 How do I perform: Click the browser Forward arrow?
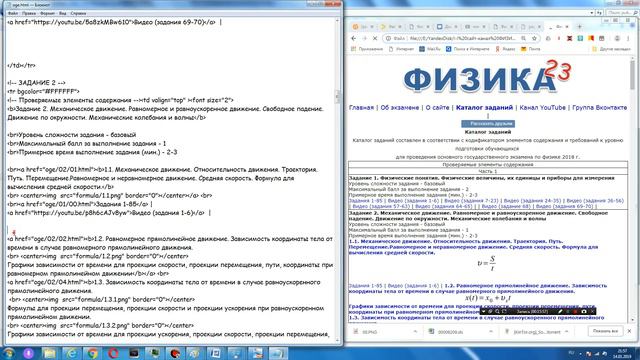click(x=364, y=38)
